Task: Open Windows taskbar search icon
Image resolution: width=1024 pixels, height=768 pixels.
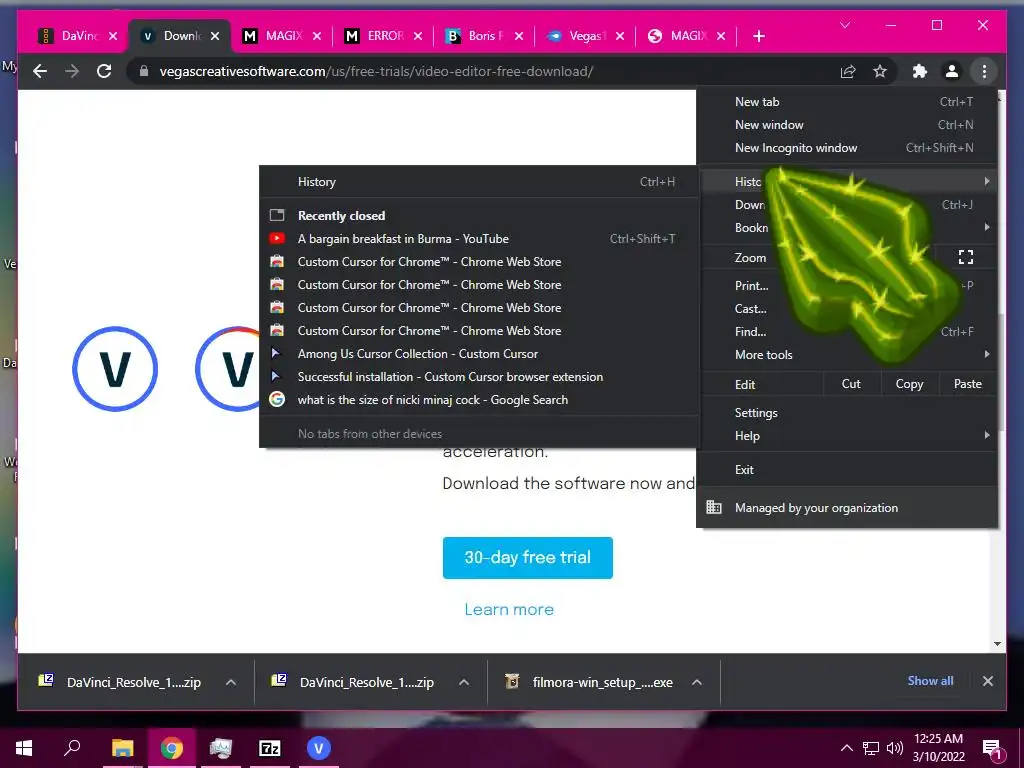Action: 72,748
